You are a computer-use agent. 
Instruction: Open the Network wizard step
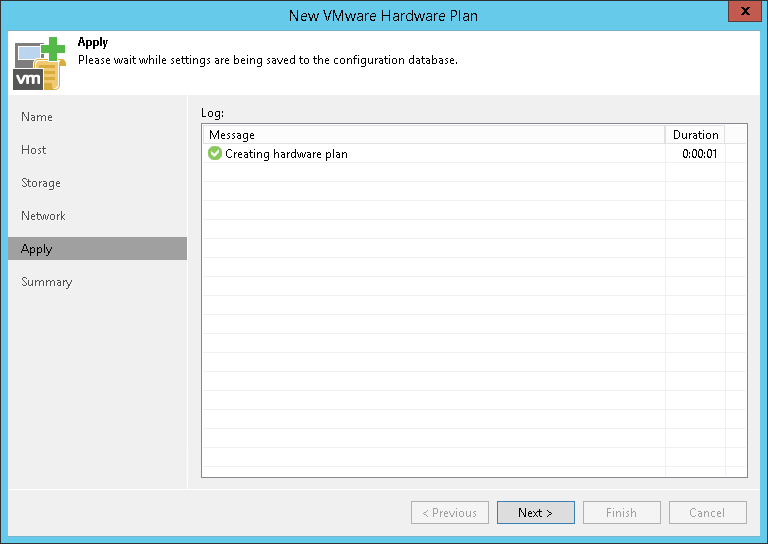43,216
